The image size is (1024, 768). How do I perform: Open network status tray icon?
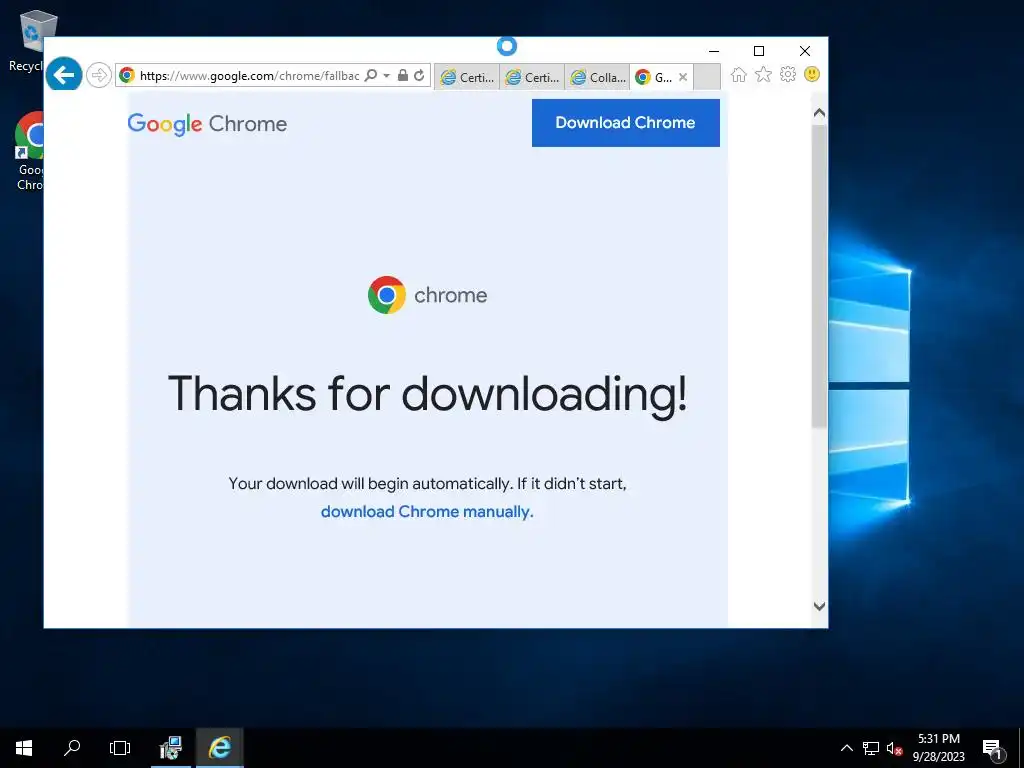(871, 748)
